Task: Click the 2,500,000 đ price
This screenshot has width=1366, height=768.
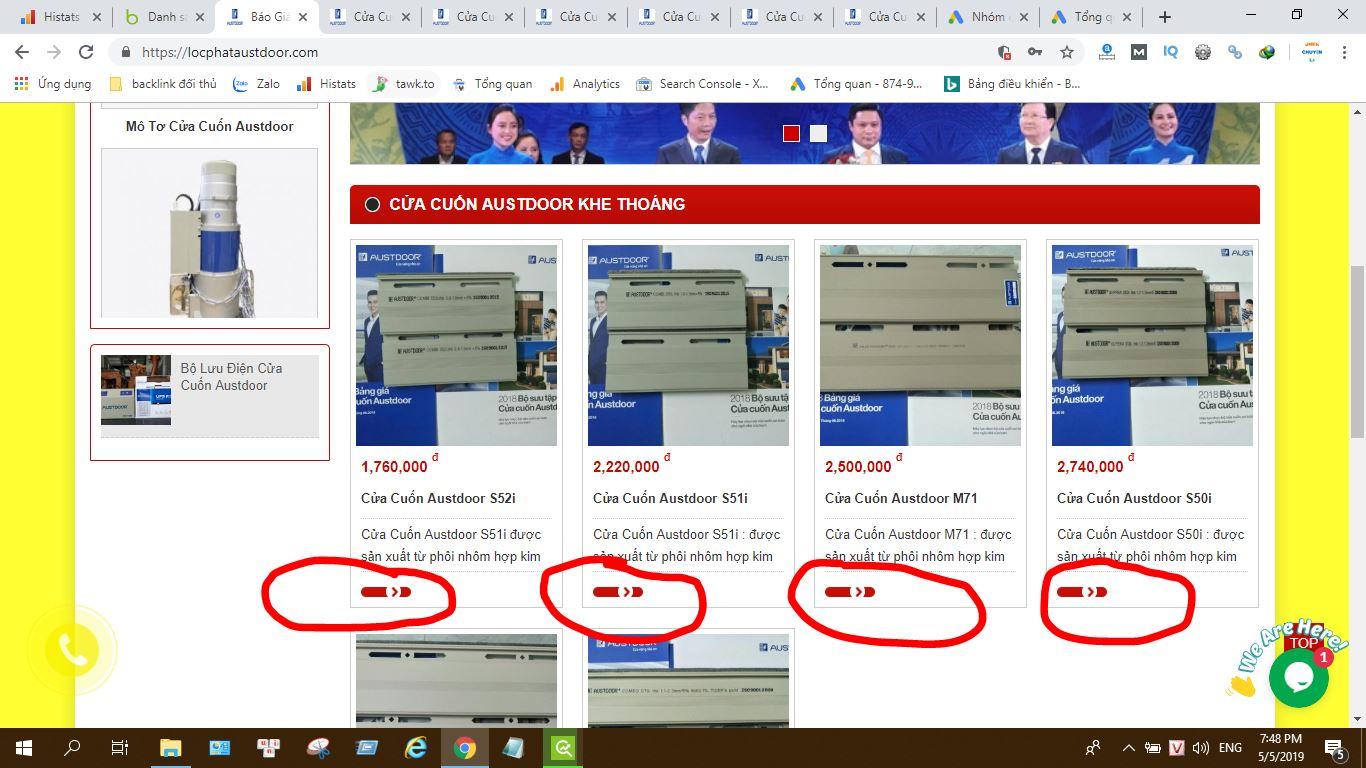Action: (x=864, y=465)
